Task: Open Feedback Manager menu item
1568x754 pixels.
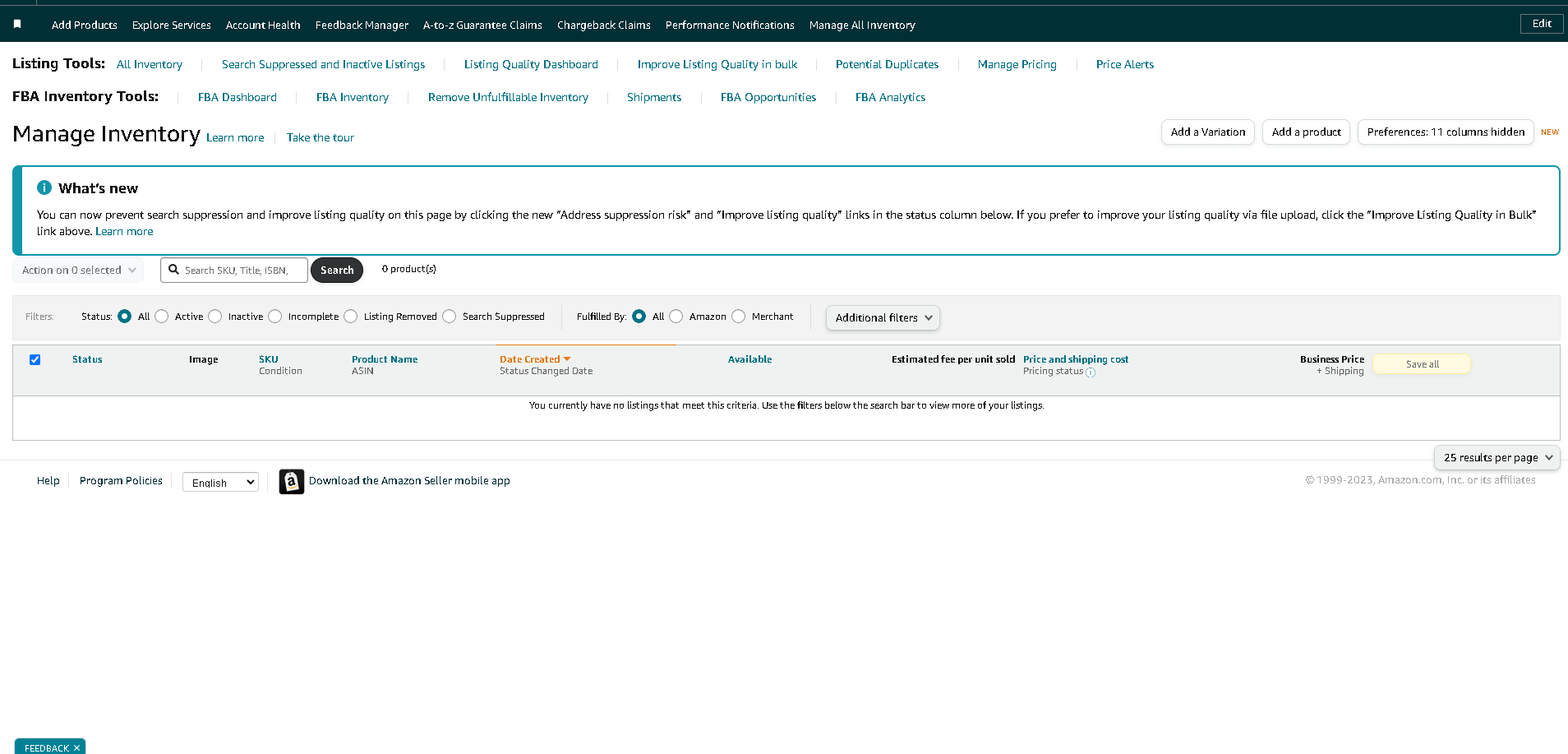Action: tap(362, 25)
